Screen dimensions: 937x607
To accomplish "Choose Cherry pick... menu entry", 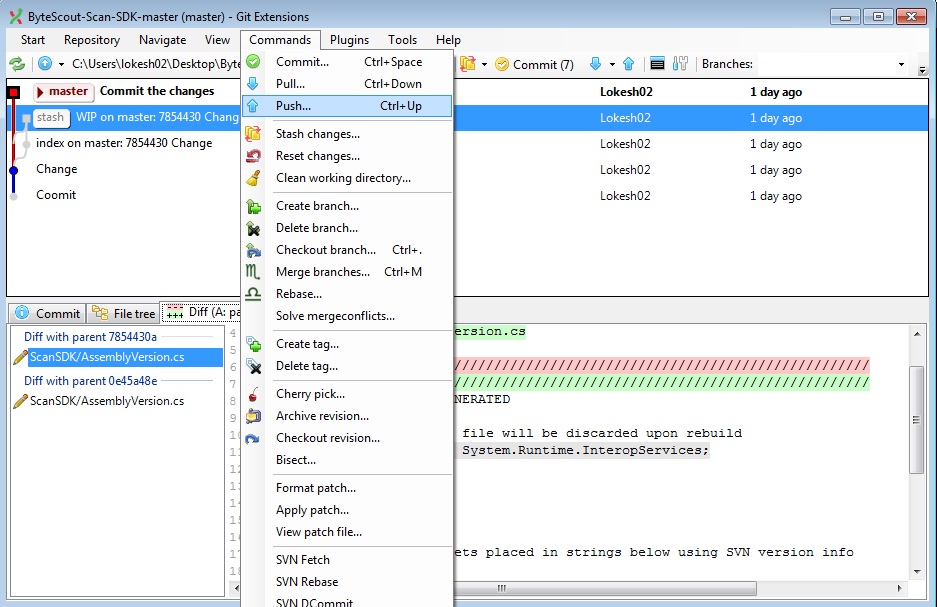I will 347,394.
